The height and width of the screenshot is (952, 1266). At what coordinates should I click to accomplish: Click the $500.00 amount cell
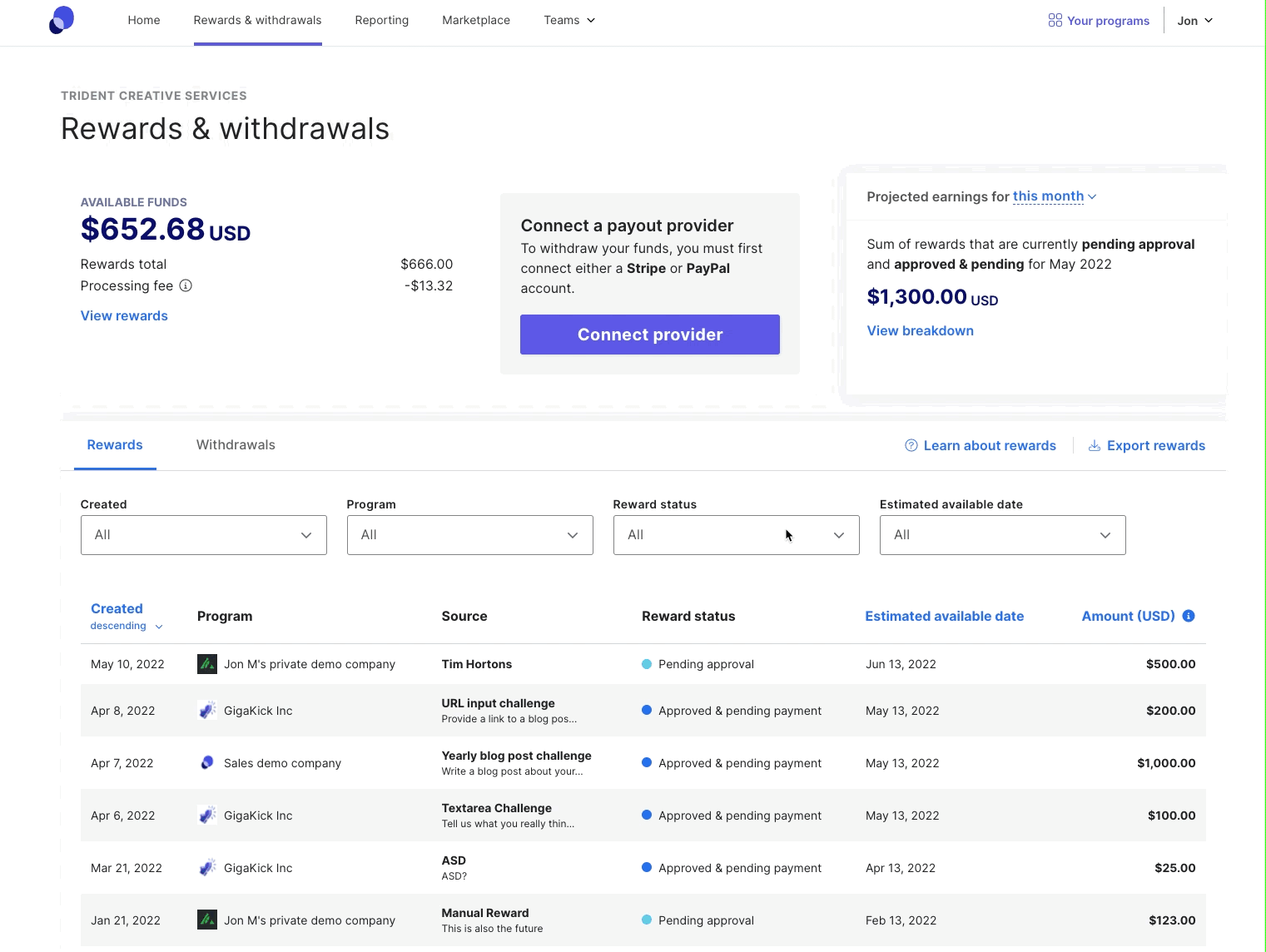pos(1171,664)
